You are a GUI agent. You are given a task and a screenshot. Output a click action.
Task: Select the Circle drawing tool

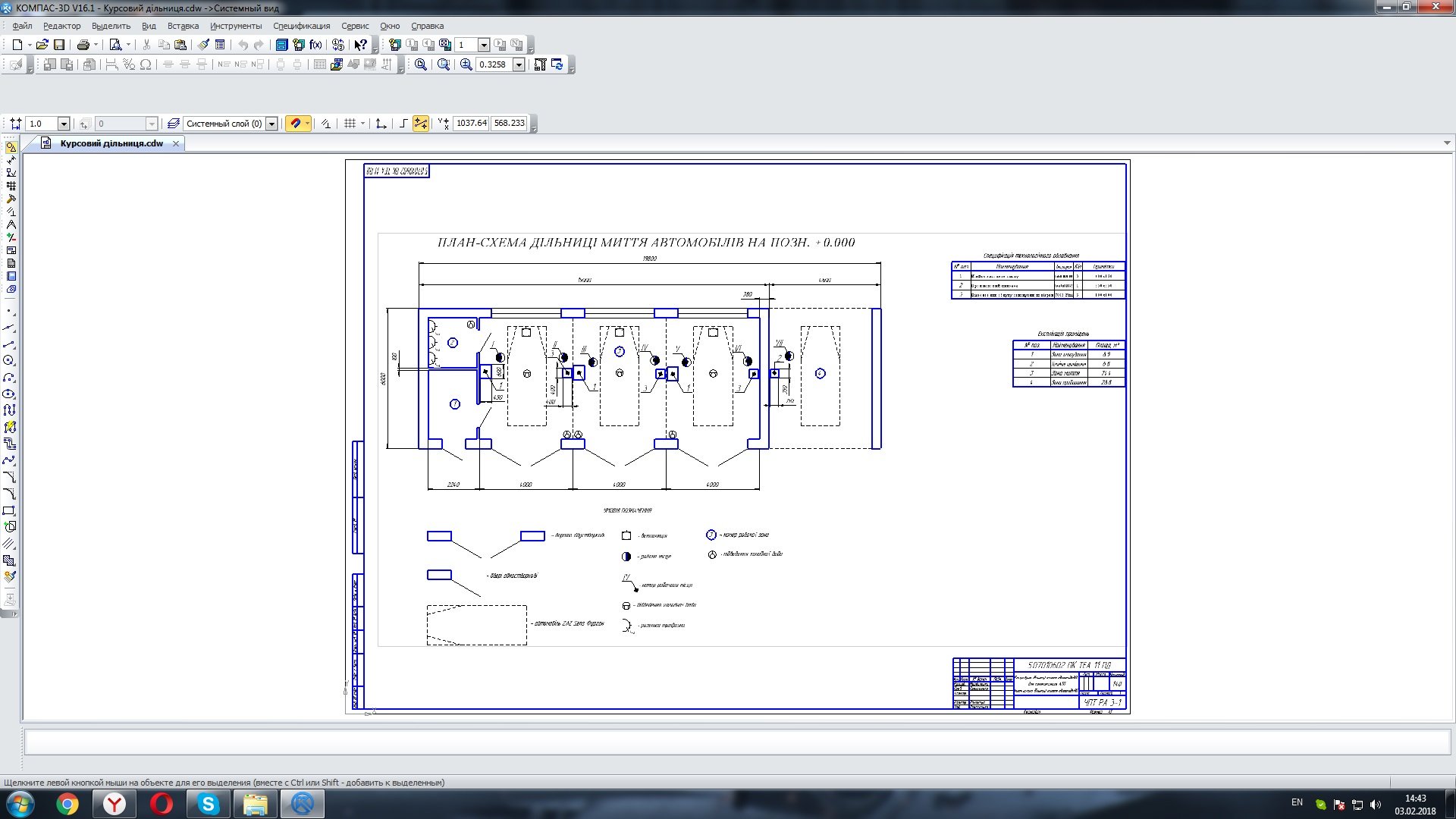[x=9, y=361]
